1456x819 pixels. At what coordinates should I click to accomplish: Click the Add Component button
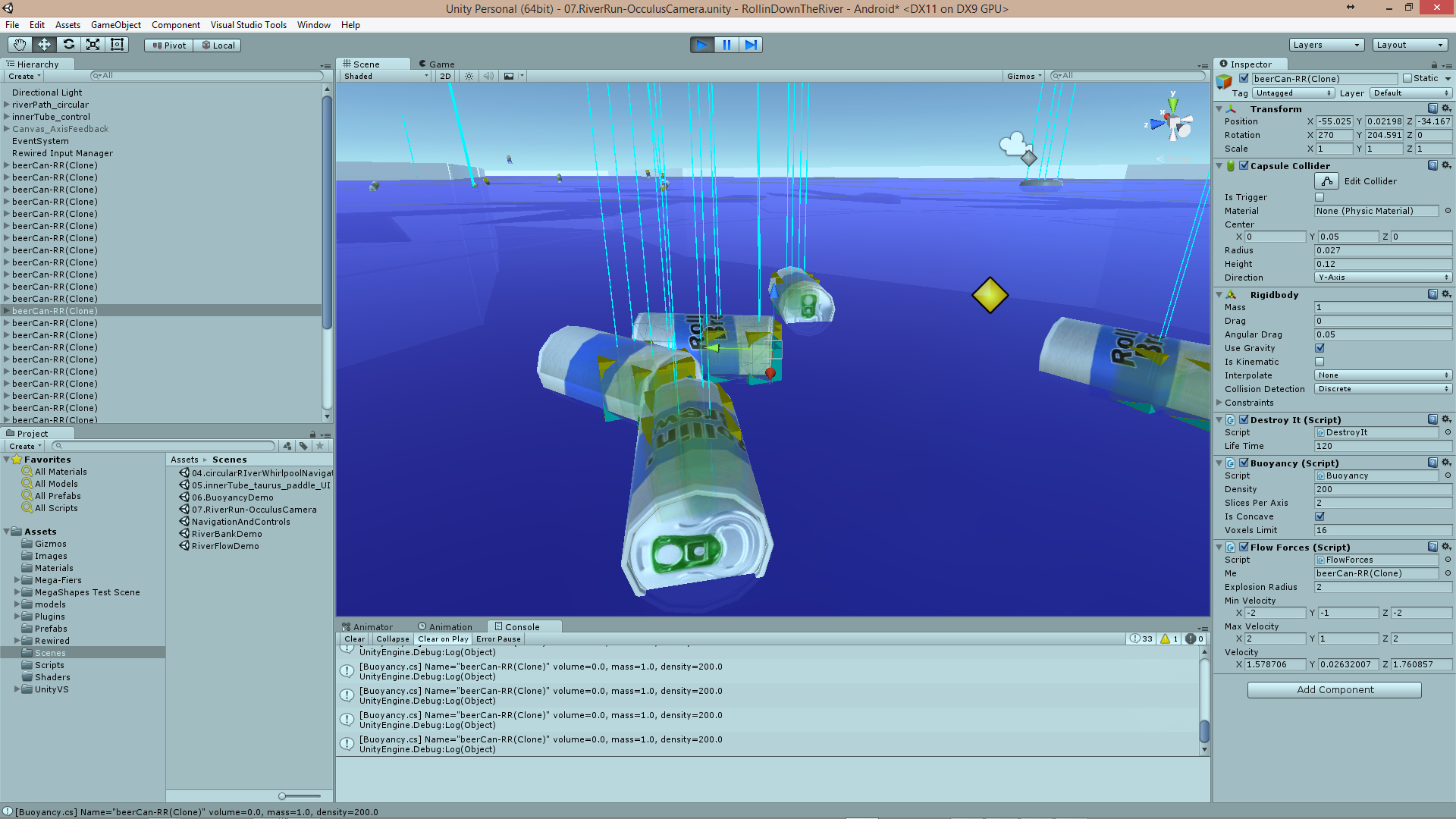tap(1334, 689)
